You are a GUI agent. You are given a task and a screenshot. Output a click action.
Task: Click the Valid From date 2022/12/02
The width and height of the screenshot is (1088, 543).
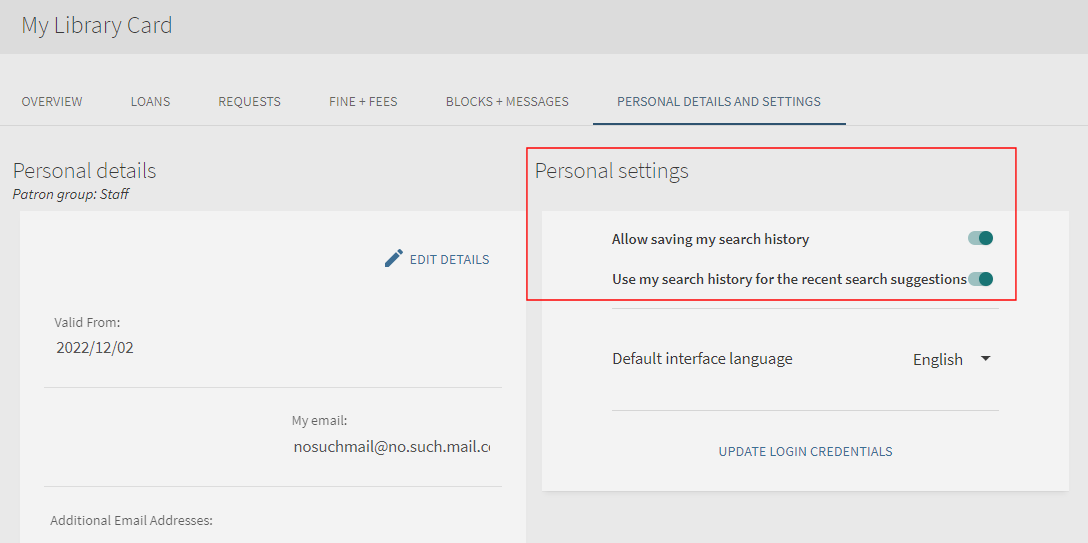click(x=95, y=348)
